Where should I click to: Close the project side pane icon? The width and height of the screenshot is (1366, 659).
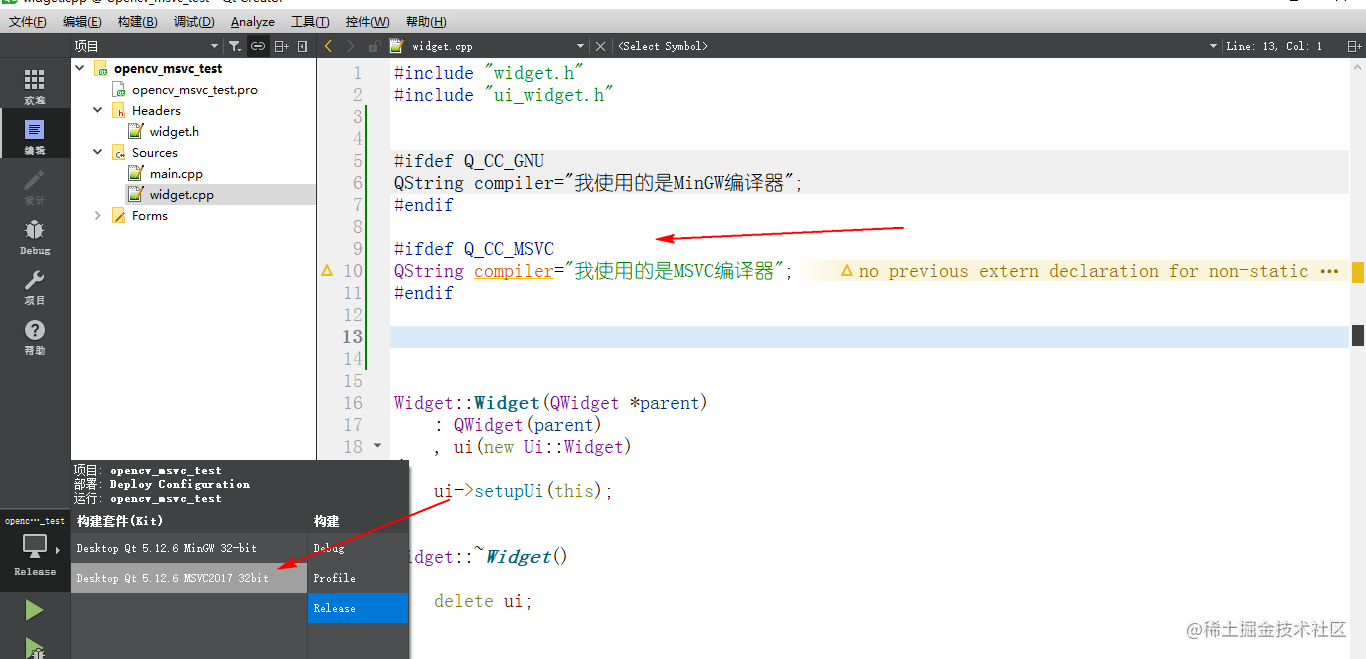[x=304, y=46]
